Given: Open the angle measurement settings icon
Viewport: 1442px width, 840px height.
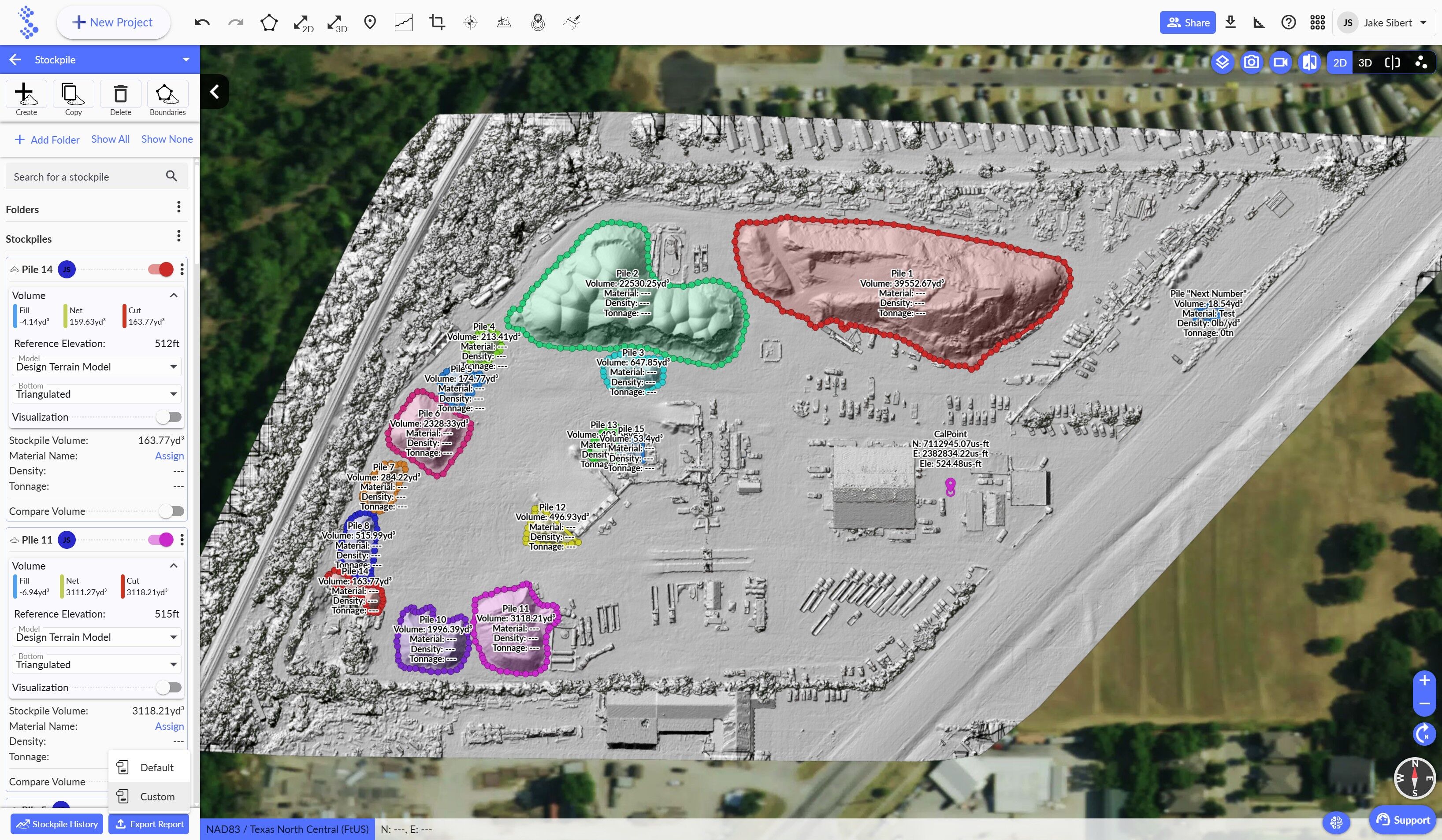Looking at the screenshot, I should coord(1259,22).
